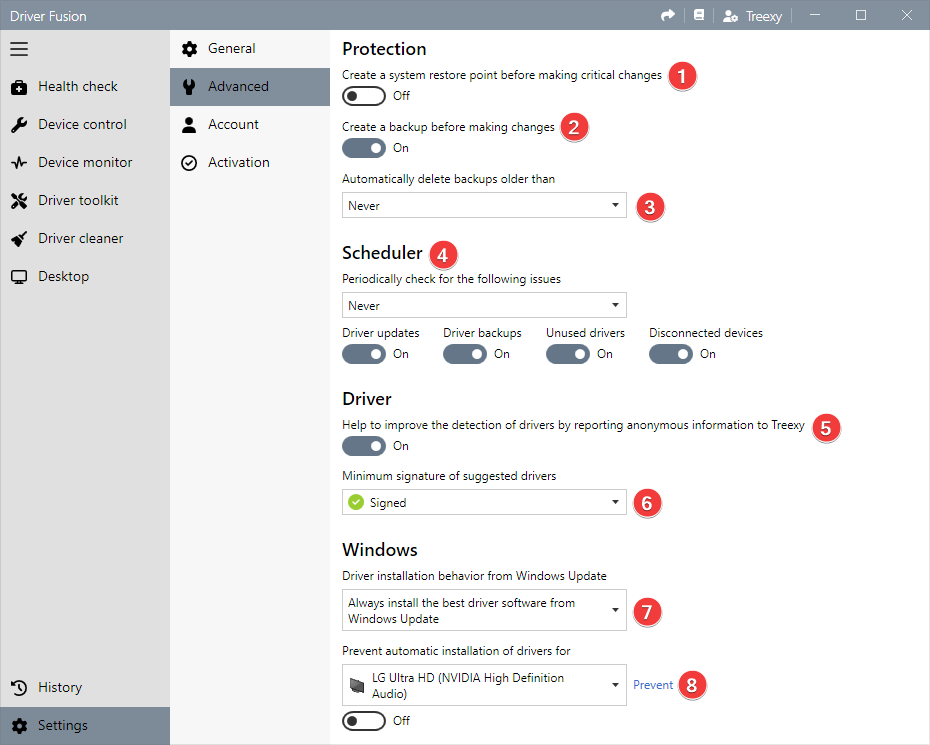Image resolution: width=930 pixels, height=745 pixels.
Task: Expand the delete backups older than dropdown
Action: [x=484, y=205]
